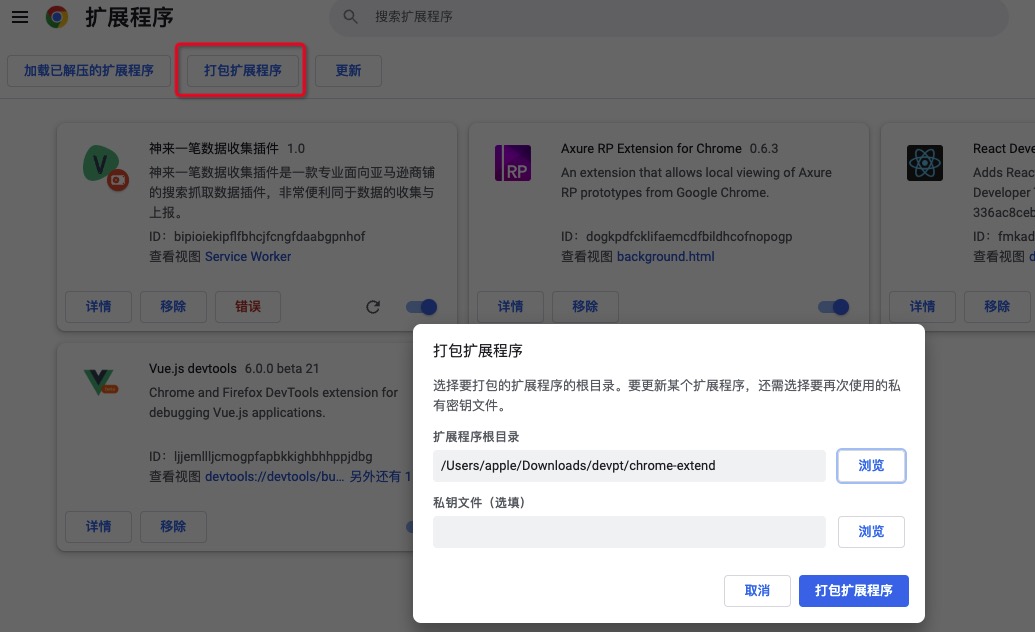Click the Axure RP extension icon
Screen dimensions: 1035x632
point(513,163)
